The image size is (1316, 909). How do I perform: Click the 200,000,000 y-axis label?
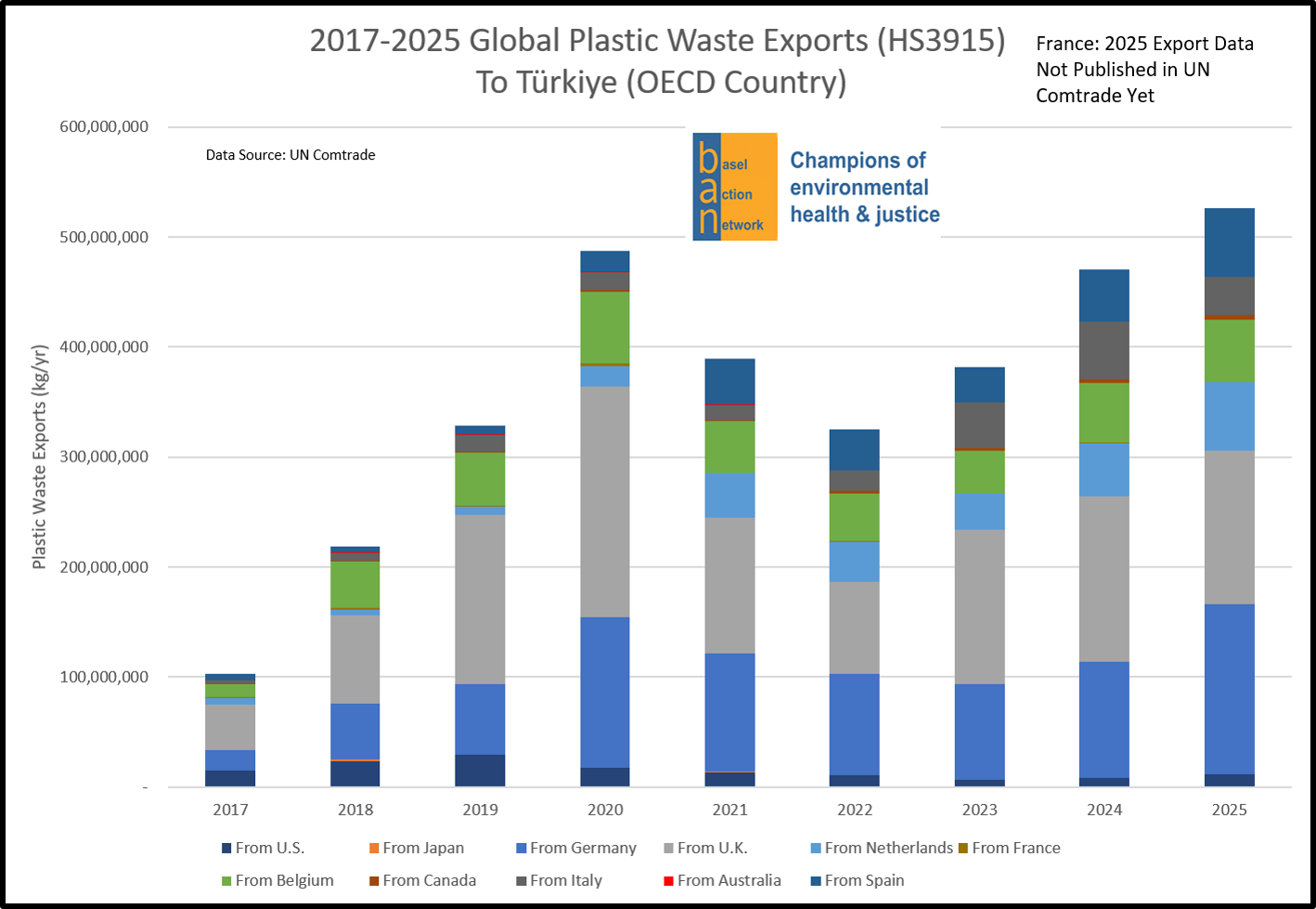click(104, 567)
